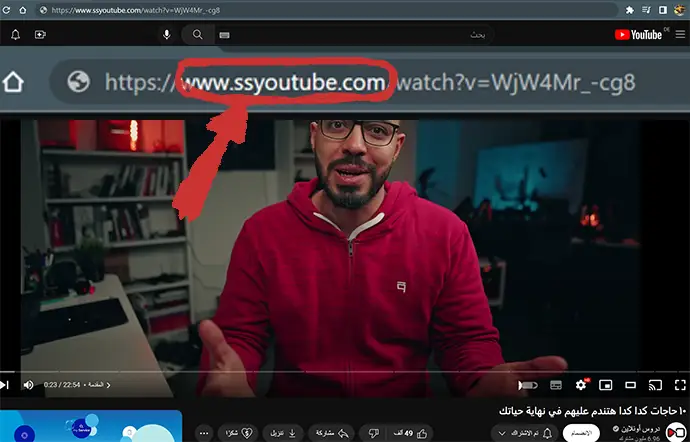The width and height of the screenshot is (690, 442).
Task: Seek using the video progress bar
Action: tap(345, 372)
